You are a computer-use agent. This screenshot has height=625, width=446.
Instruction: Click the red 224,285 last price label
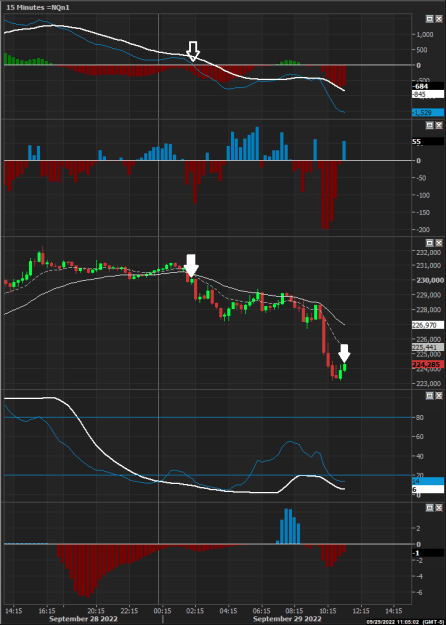pyautogui.click(x=428, y=364)
